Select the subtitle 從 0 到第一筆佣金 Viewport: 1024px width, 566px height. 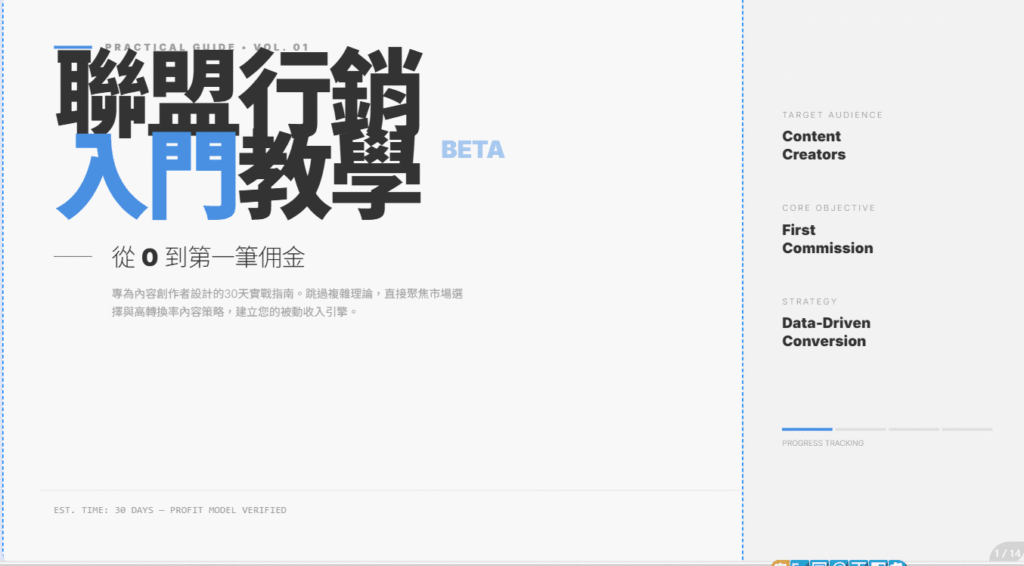click(x=208, y=257)
